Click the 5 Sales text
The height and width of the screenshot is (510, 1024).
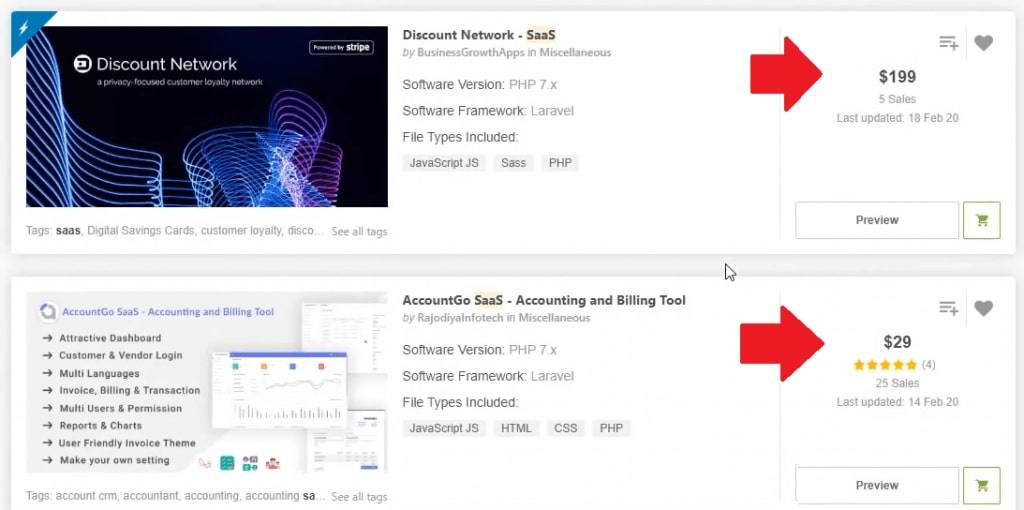tap(897, 99)
